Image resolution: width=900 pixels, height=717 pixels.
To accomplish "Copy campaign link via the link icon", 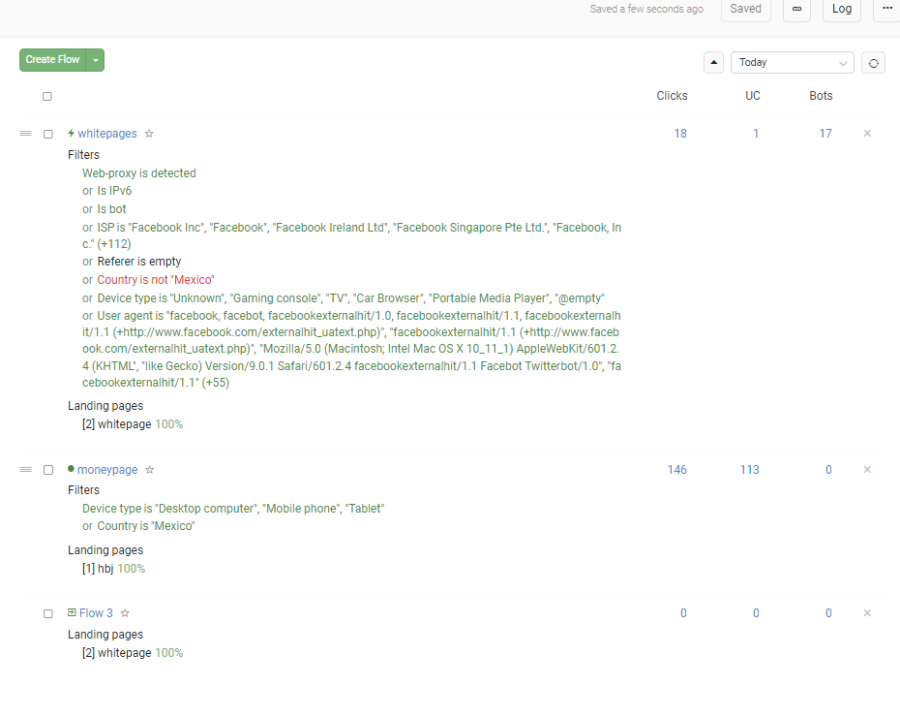I will pos(797,9).
